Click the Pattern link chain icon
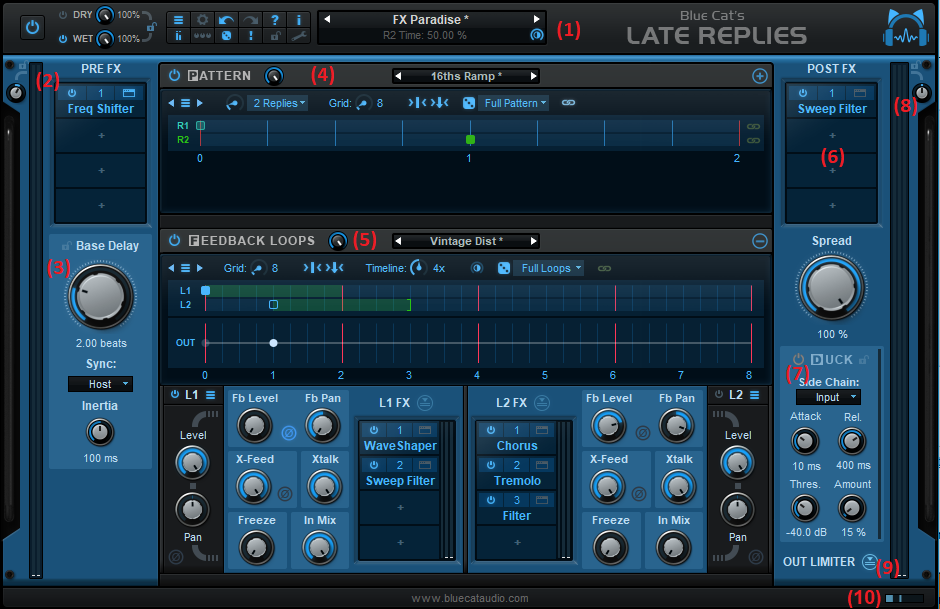Screen dimensions: 940x609 [x=568, y=103]
